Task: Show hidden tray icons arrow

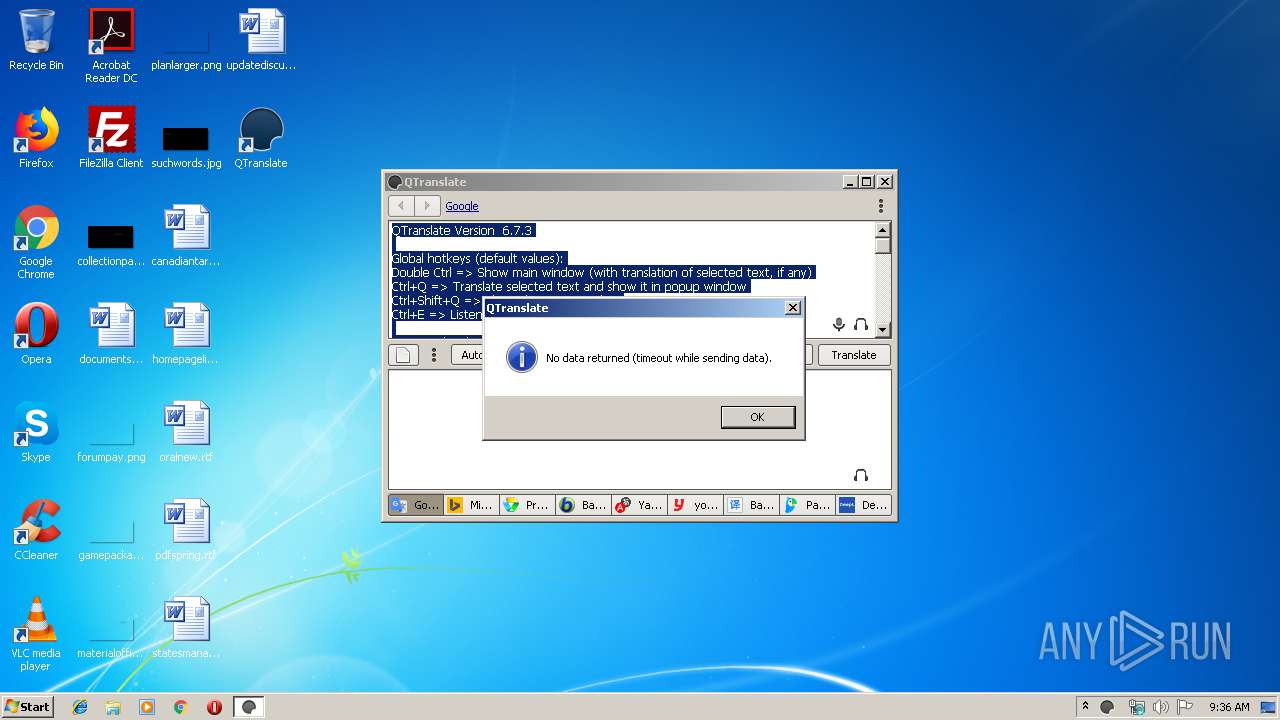Action: point(1084,706)
